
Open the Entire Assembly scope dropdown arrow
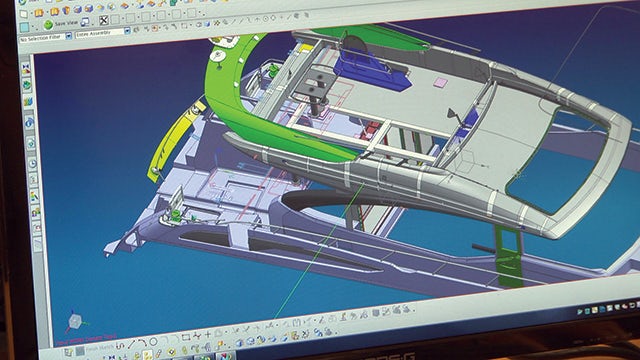coord(127,31)
